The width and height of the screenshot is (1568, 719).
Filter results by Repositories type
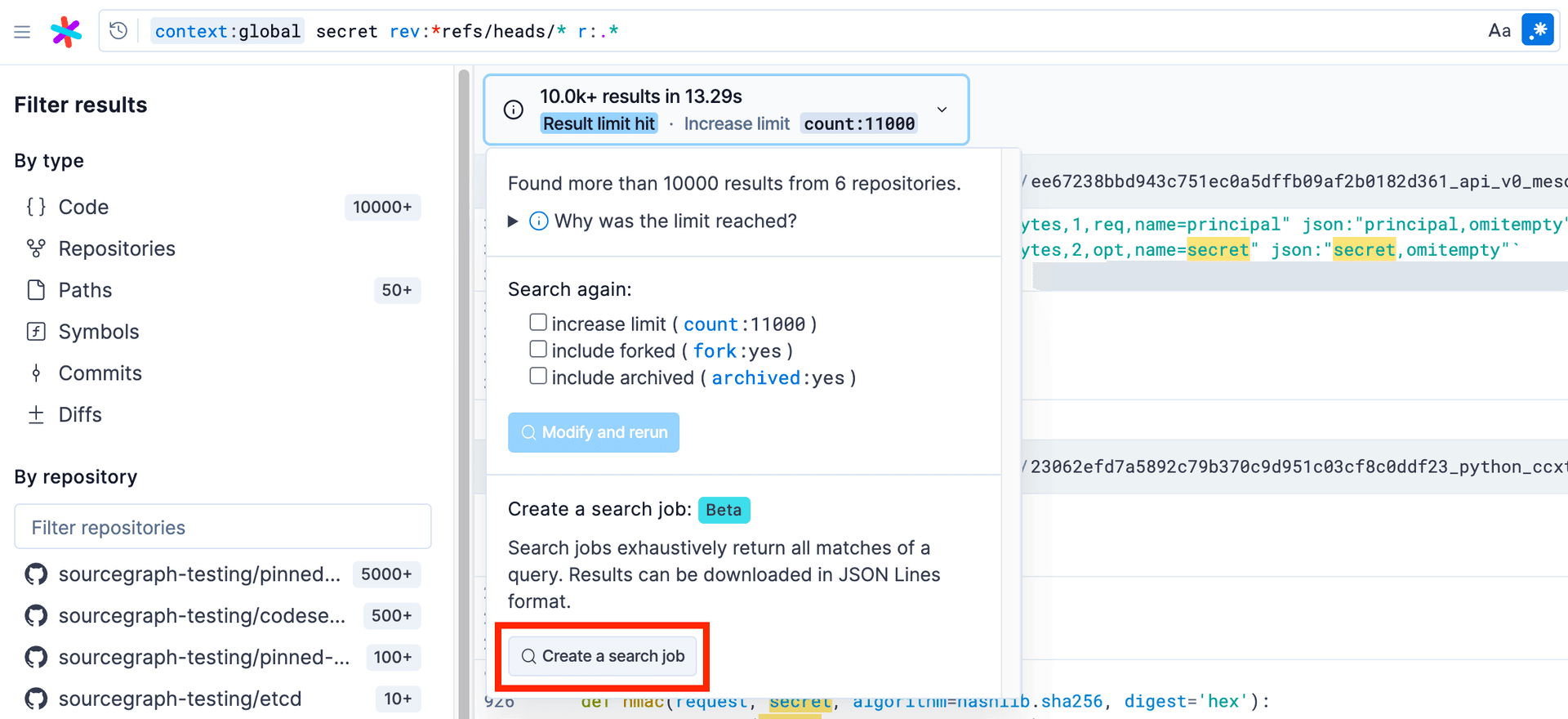pos(222,248)
